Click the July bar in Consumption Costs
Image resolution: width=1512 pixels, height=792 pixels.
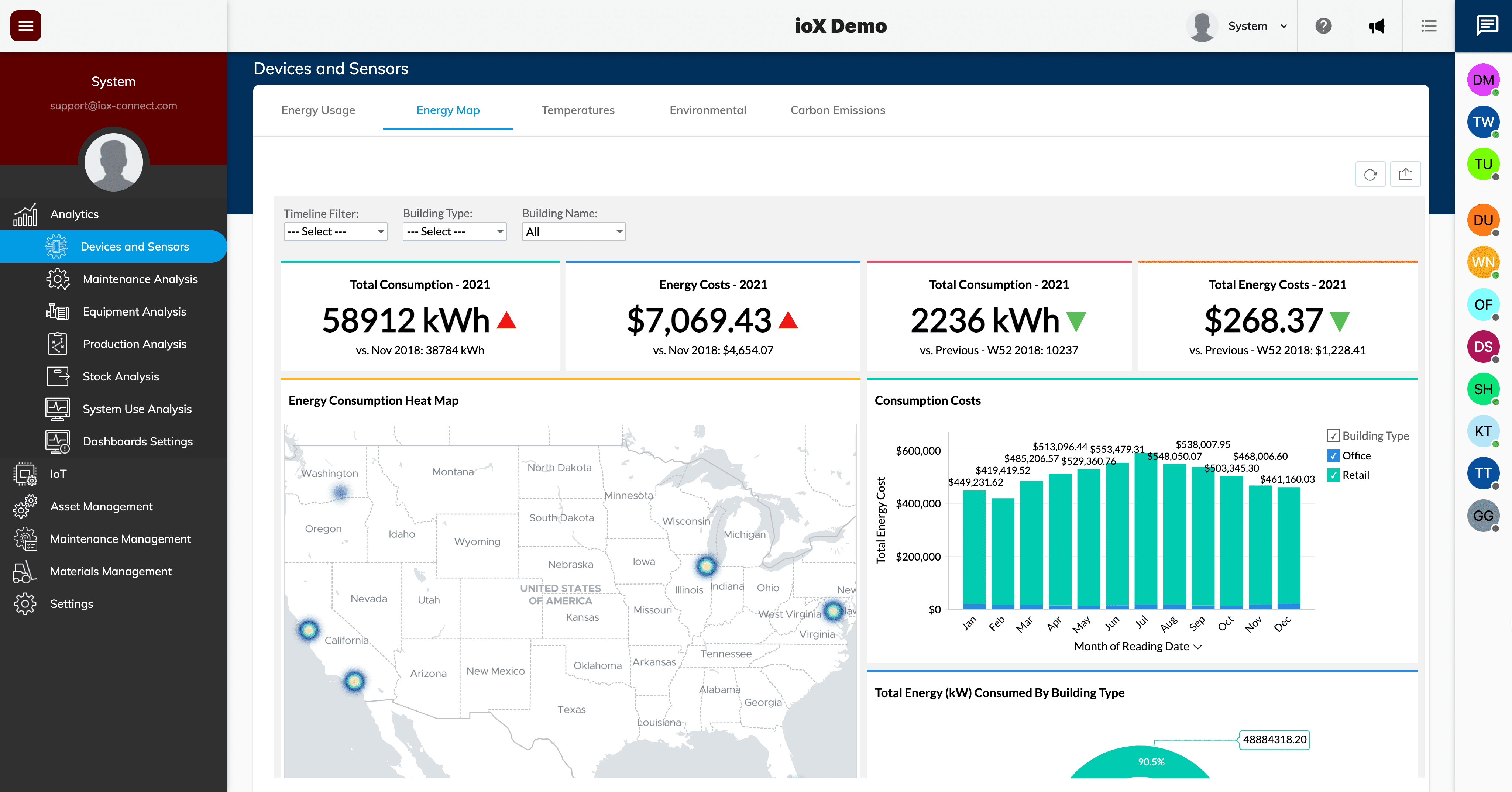coord(1145,531)
